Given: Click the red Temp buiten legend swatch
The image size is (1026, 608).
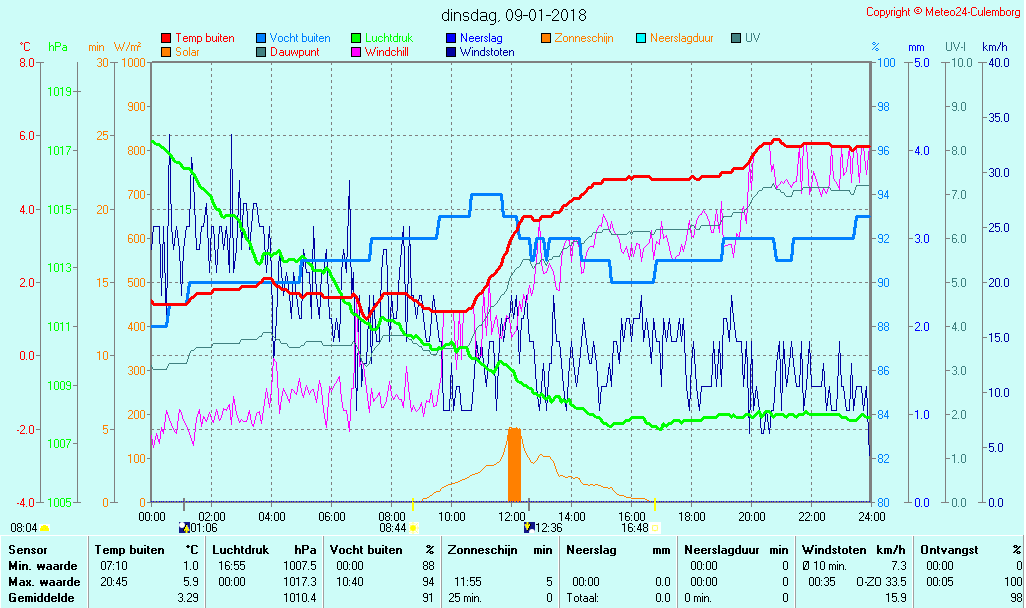Looking at the screenshot, I should click(166, 38).
